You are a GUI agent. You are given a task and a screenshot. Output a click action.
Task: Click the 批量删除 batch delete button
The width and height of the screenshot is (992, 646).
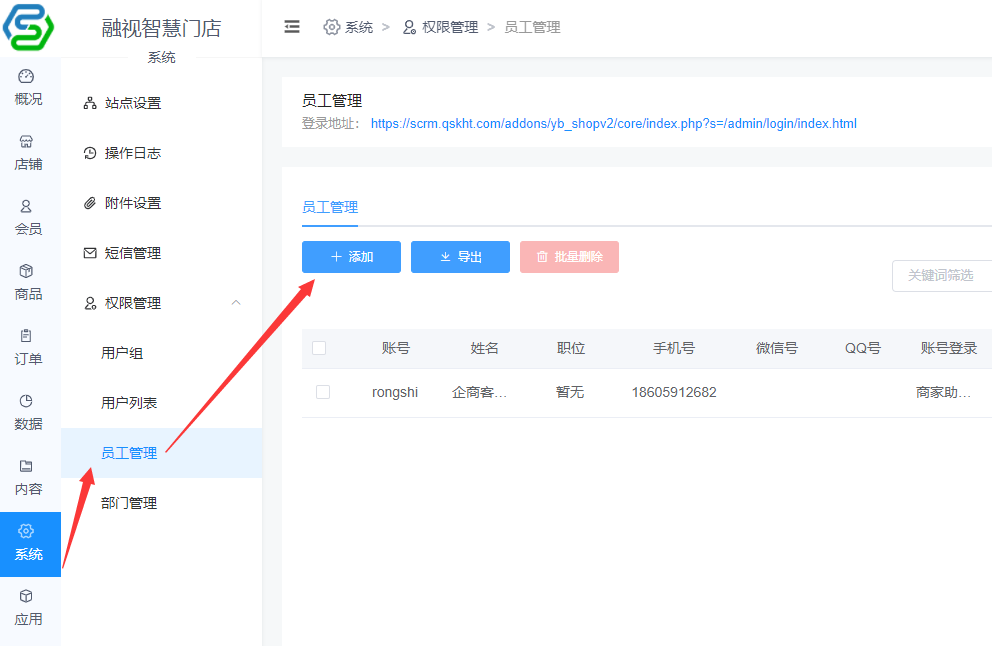[x=569, y=257]
